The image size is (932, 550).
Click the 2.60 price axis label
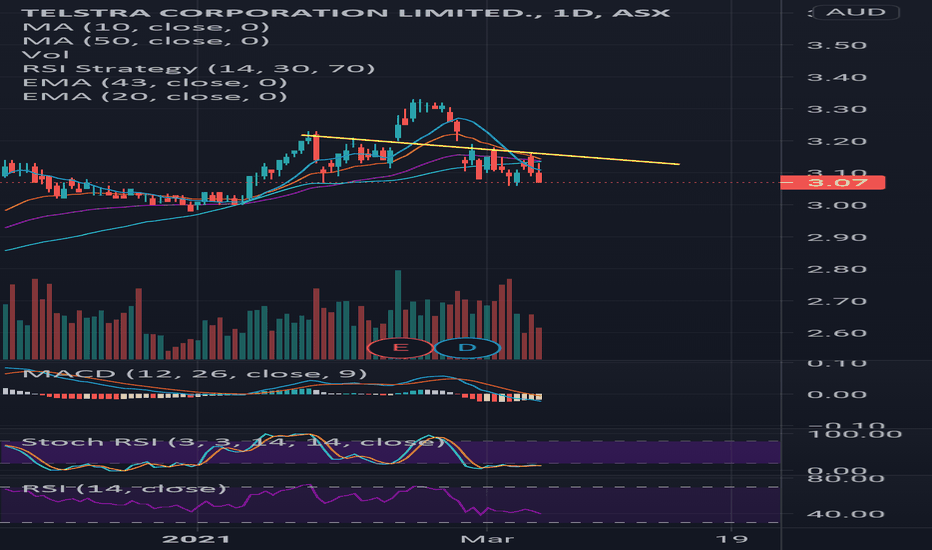[837, 333]
